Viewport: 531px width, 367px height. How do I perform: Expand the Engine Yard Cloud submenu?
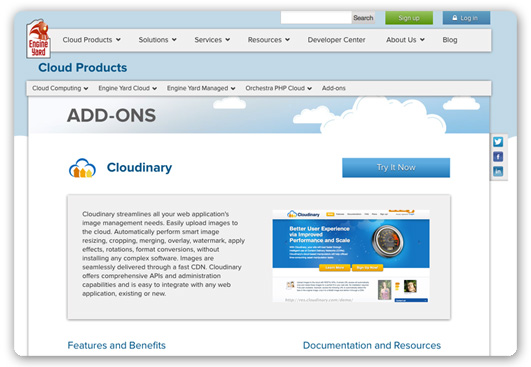click(x=128, y=88)
